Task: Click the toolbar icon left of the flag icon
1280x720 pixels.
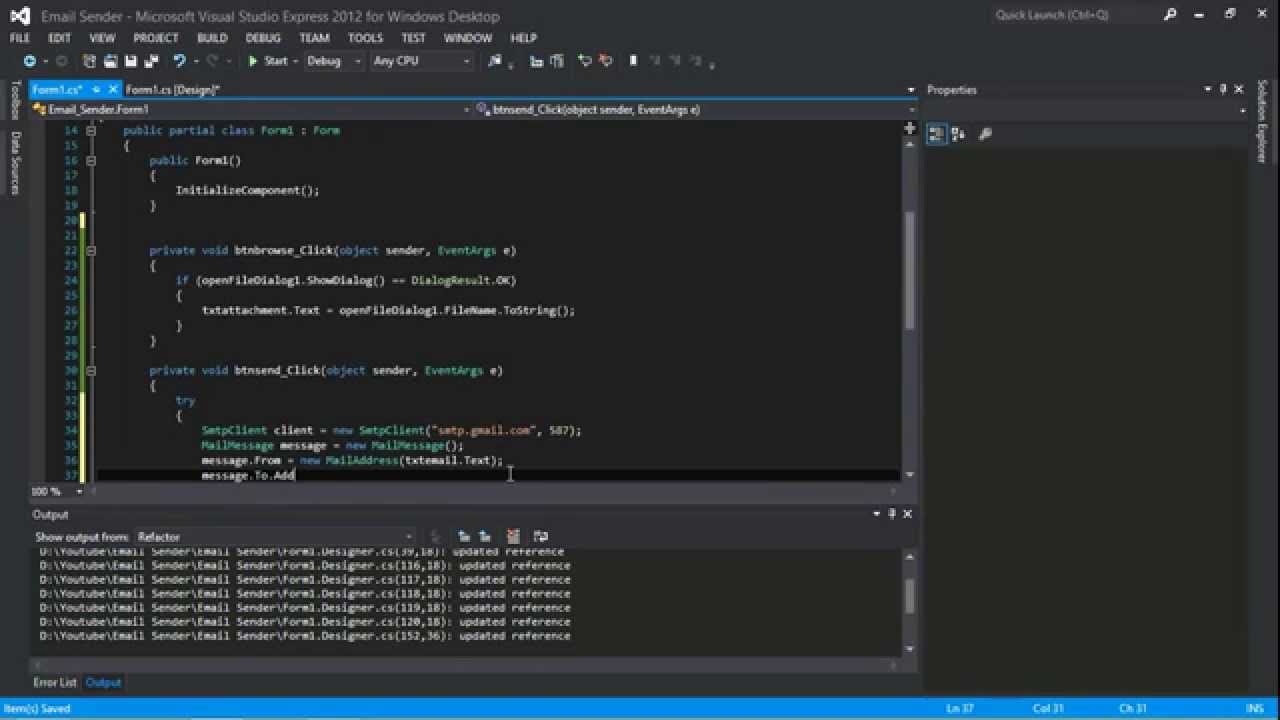Action: click(605, 61)
